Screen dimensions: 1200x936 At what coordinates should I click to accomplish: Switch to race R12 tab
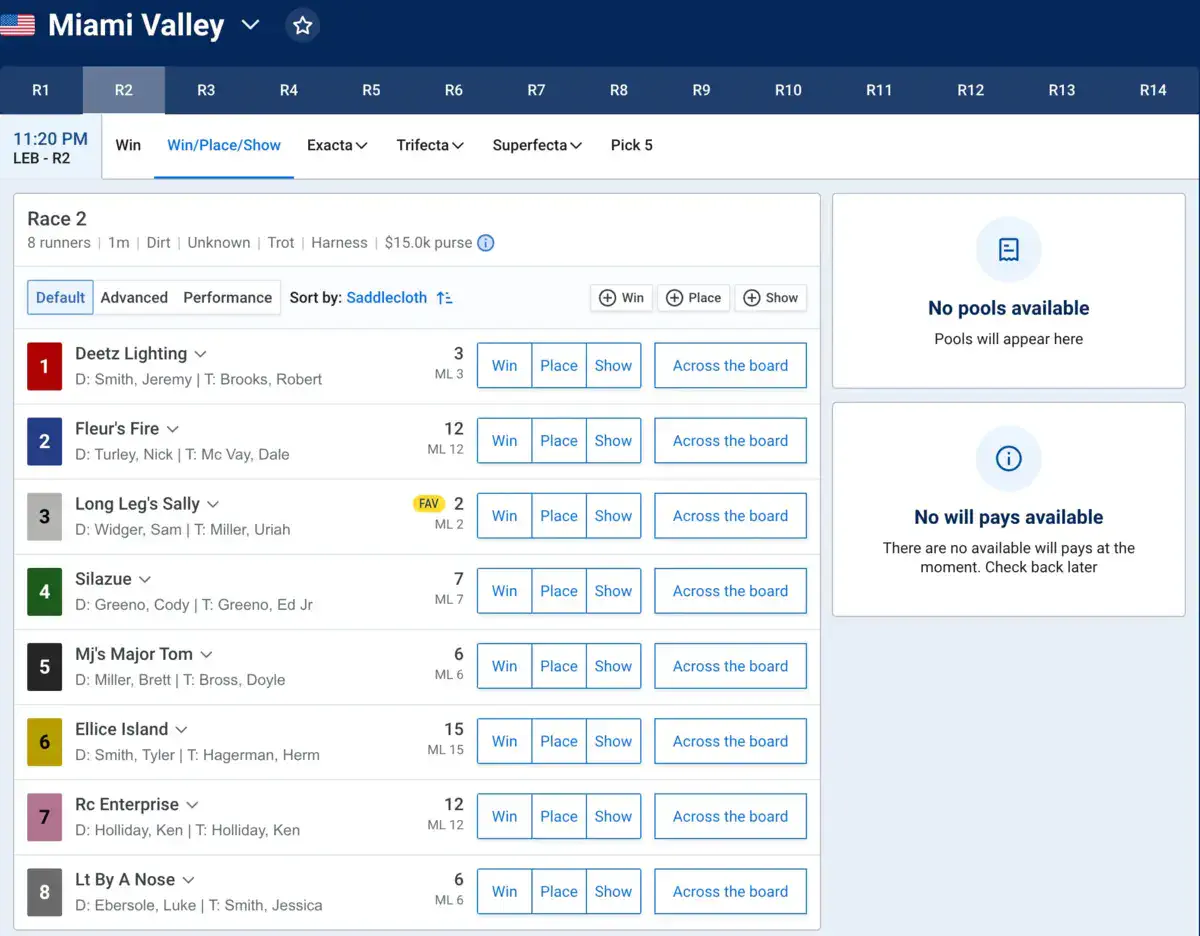tap(970, 90)
